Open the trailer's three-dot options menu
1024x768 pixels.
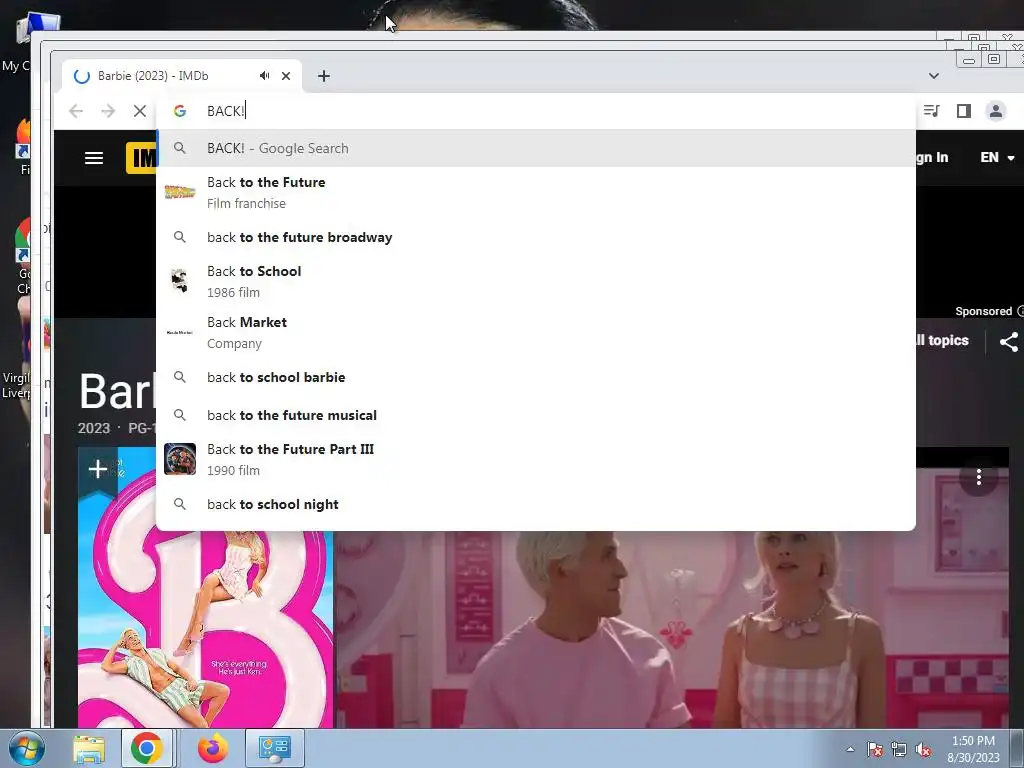(x=978, y=477)
